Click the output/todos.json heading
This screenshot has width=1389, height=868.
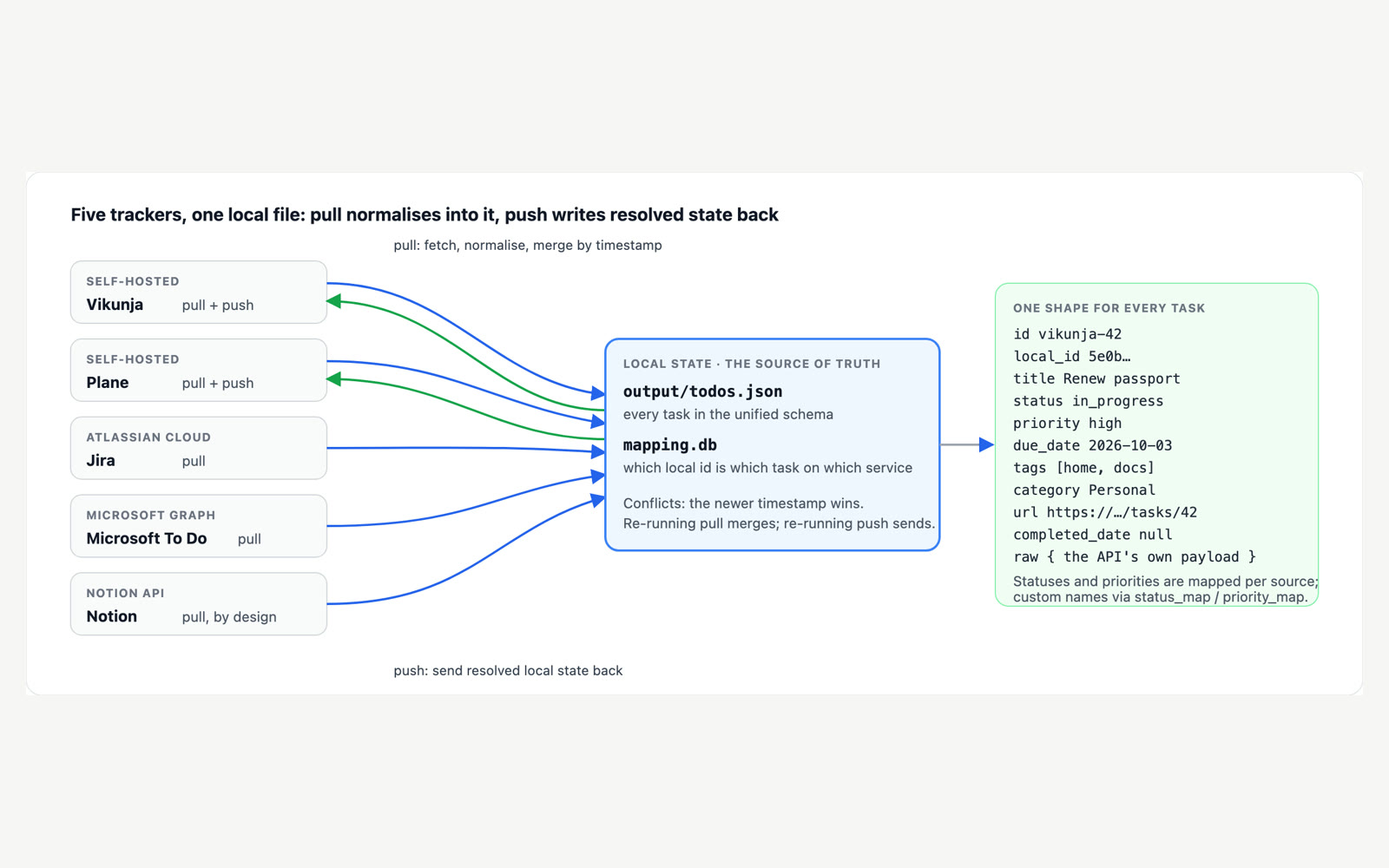tap(702, 391)
